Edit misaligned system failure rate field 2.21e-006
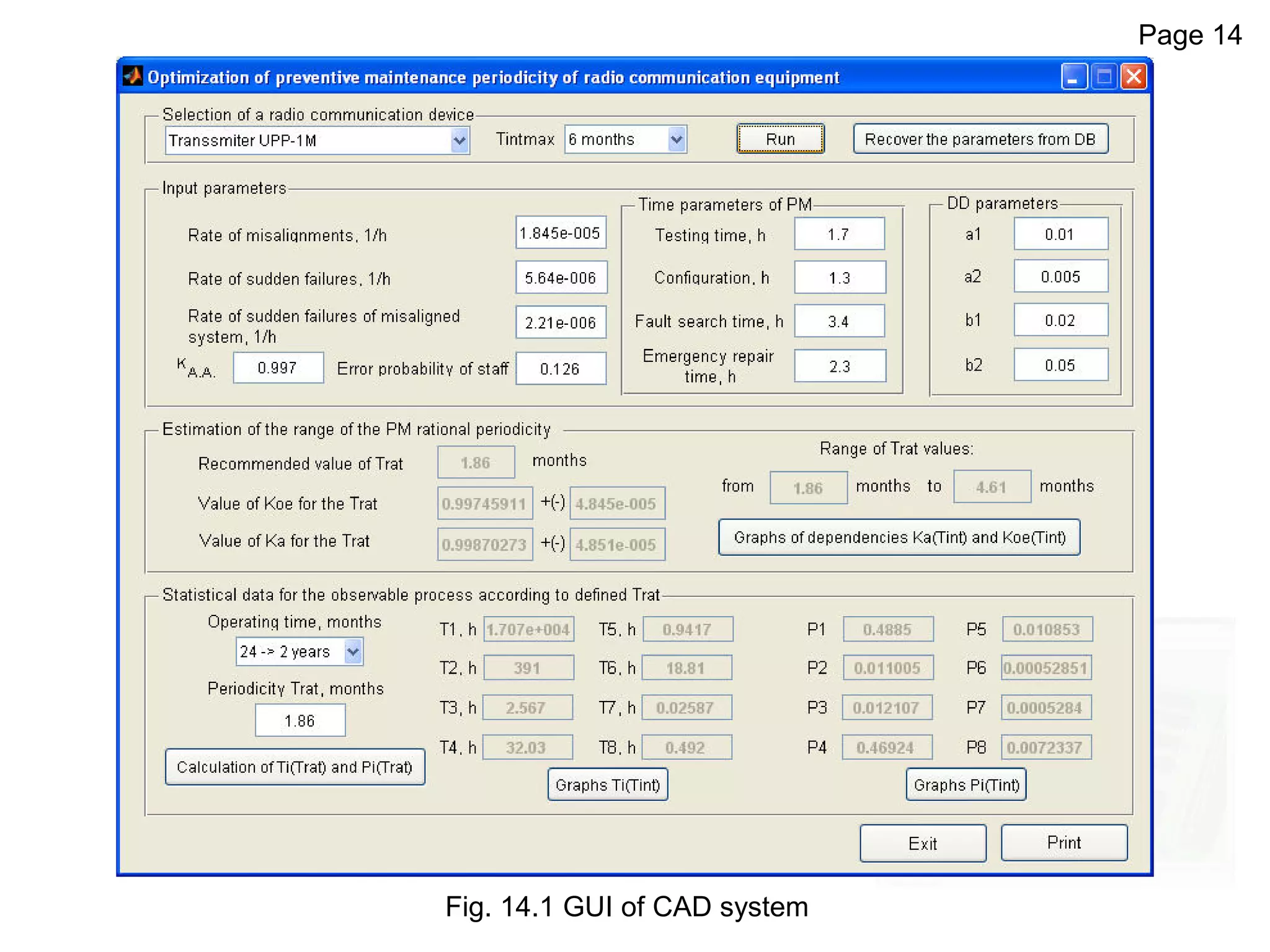 tap(561, 322)
